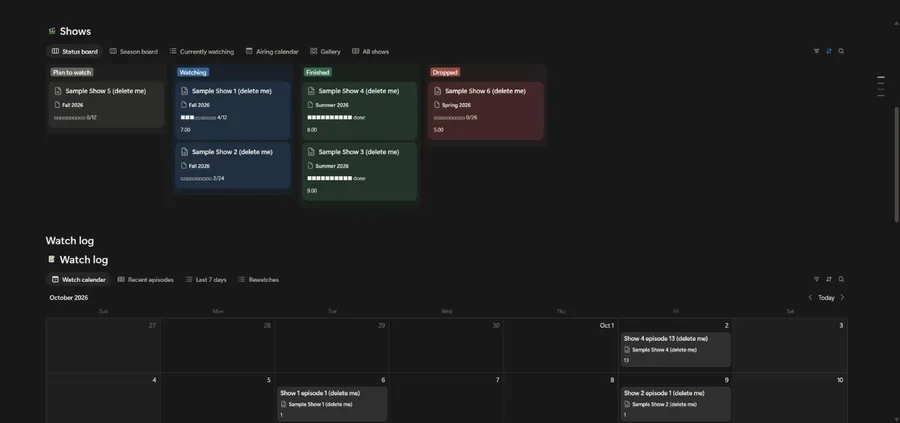
Task: Click page icon on Sample Show 2 card
Action: coord(184,152)
